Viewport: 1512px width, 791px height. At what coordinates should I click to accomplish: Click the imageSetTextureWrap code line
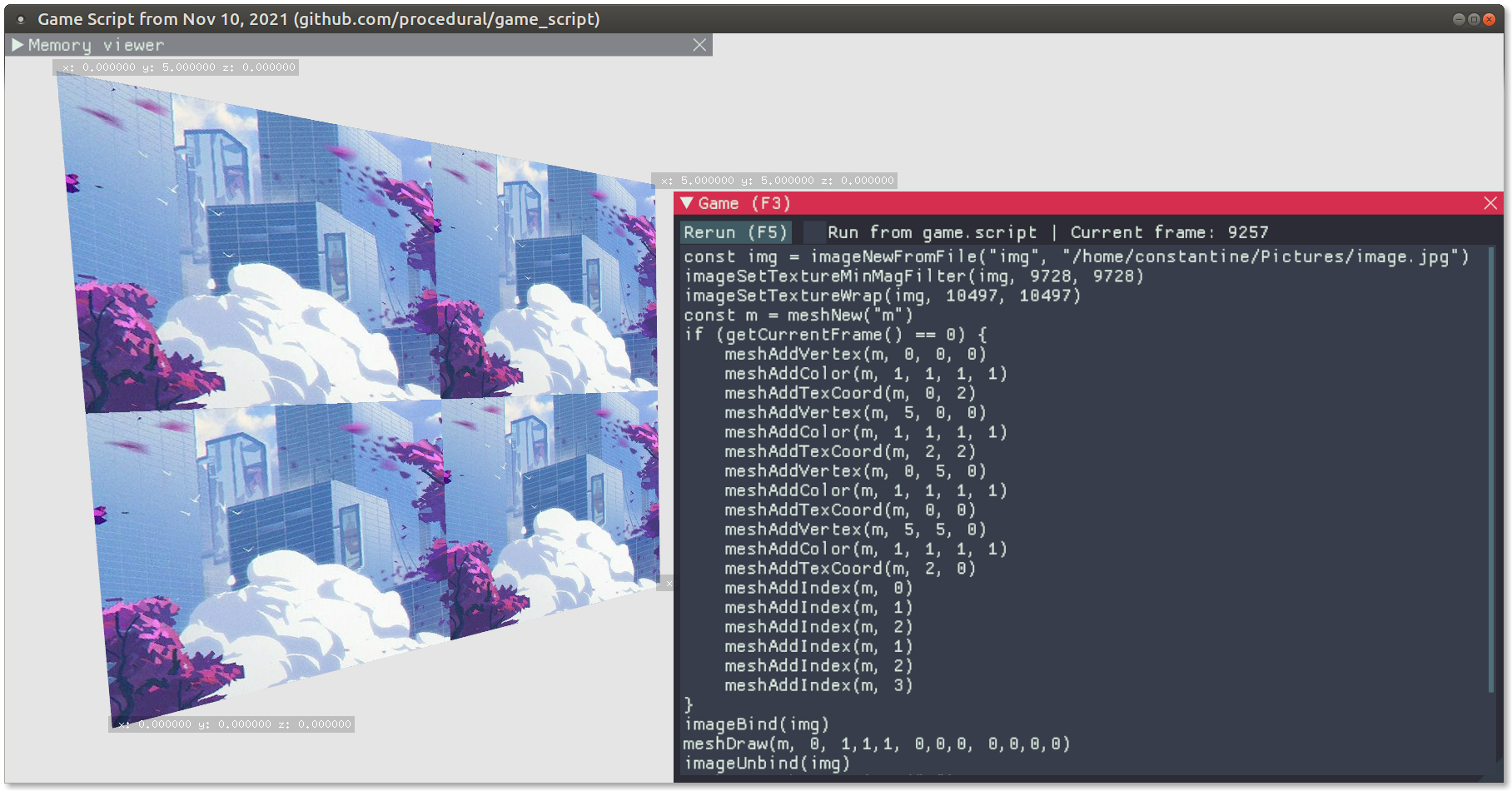click(882, 296)
